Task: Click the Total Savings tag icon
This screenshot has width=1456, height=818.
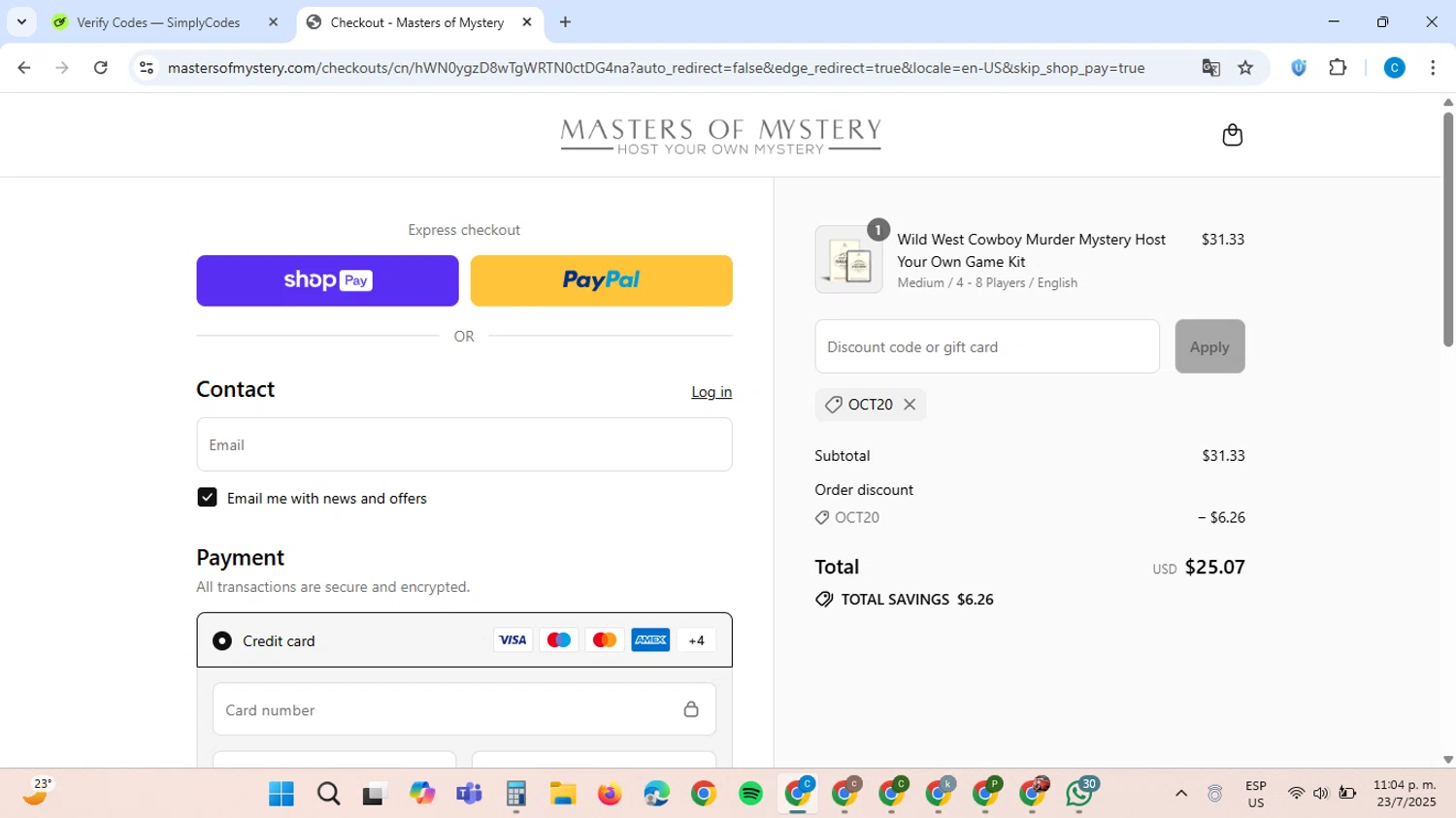Action: (x=824, y=600)
